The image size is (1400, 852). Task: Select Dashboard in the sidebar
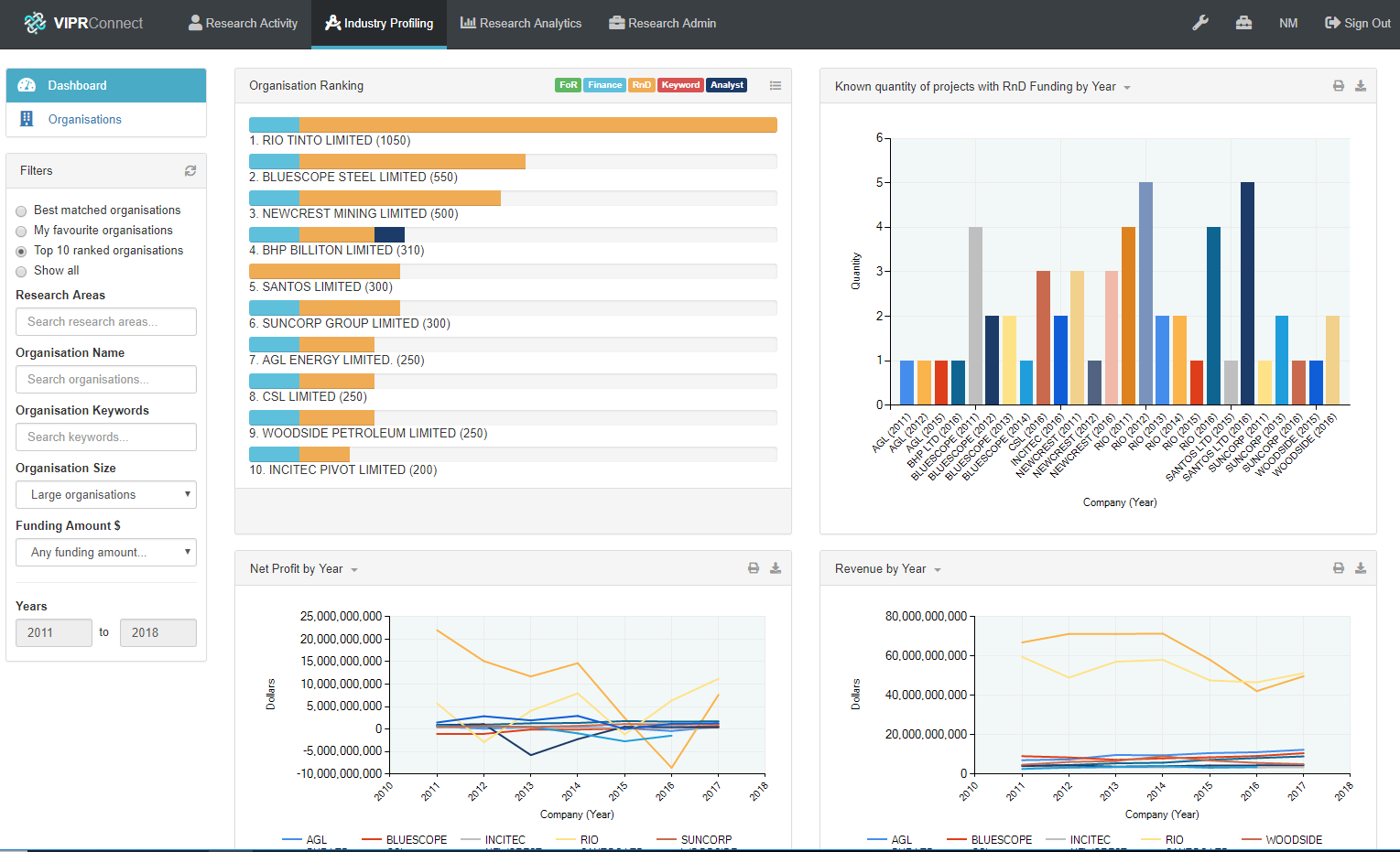pyautogui.click(x=106, y=85)
